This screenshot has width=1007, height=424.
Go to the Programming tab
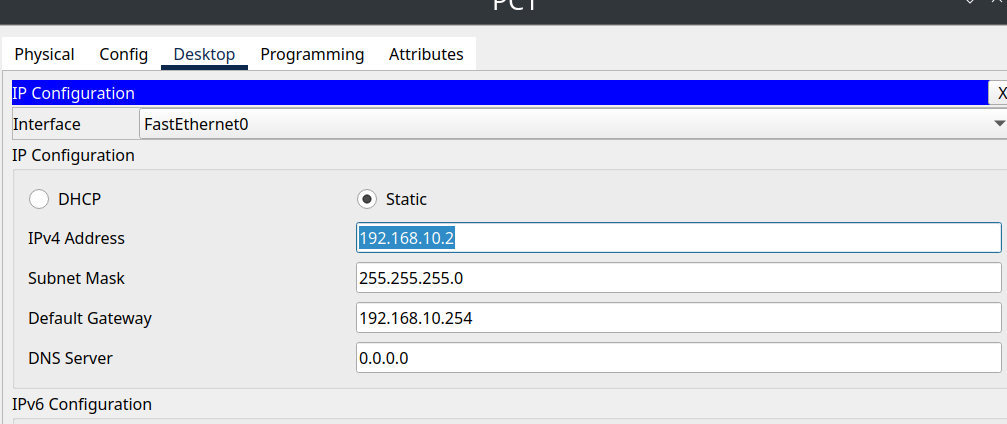click(312, 54)
